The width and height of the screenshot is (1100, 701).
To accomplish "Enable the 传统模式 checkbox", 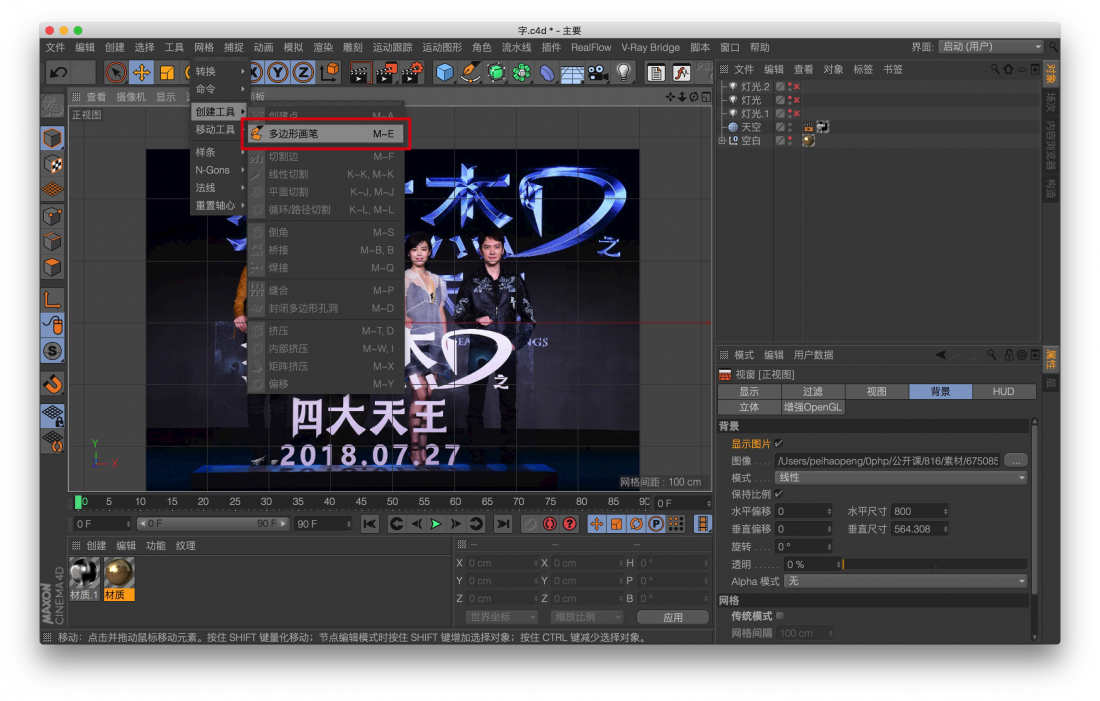I will coord(780,616).
